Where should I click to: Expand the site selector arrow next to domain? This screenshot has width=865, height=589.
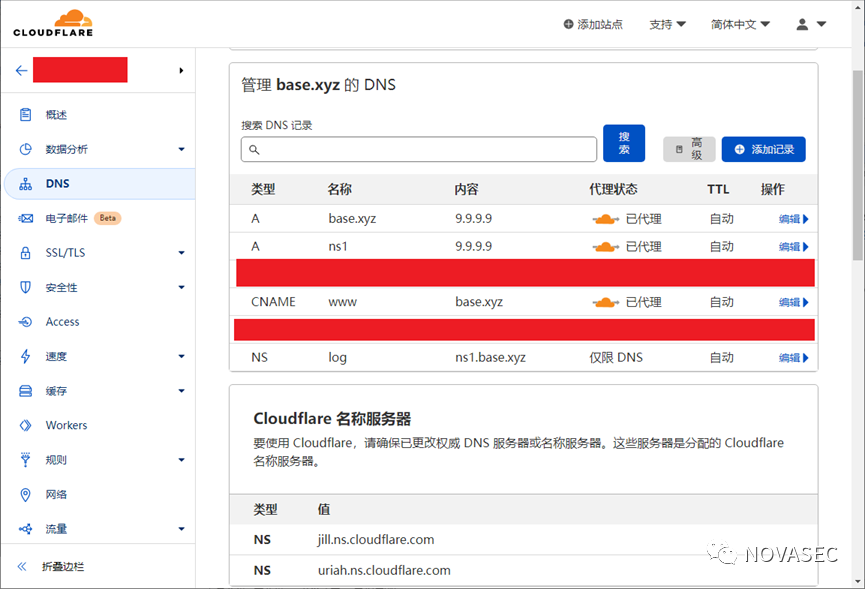point(181,70)
